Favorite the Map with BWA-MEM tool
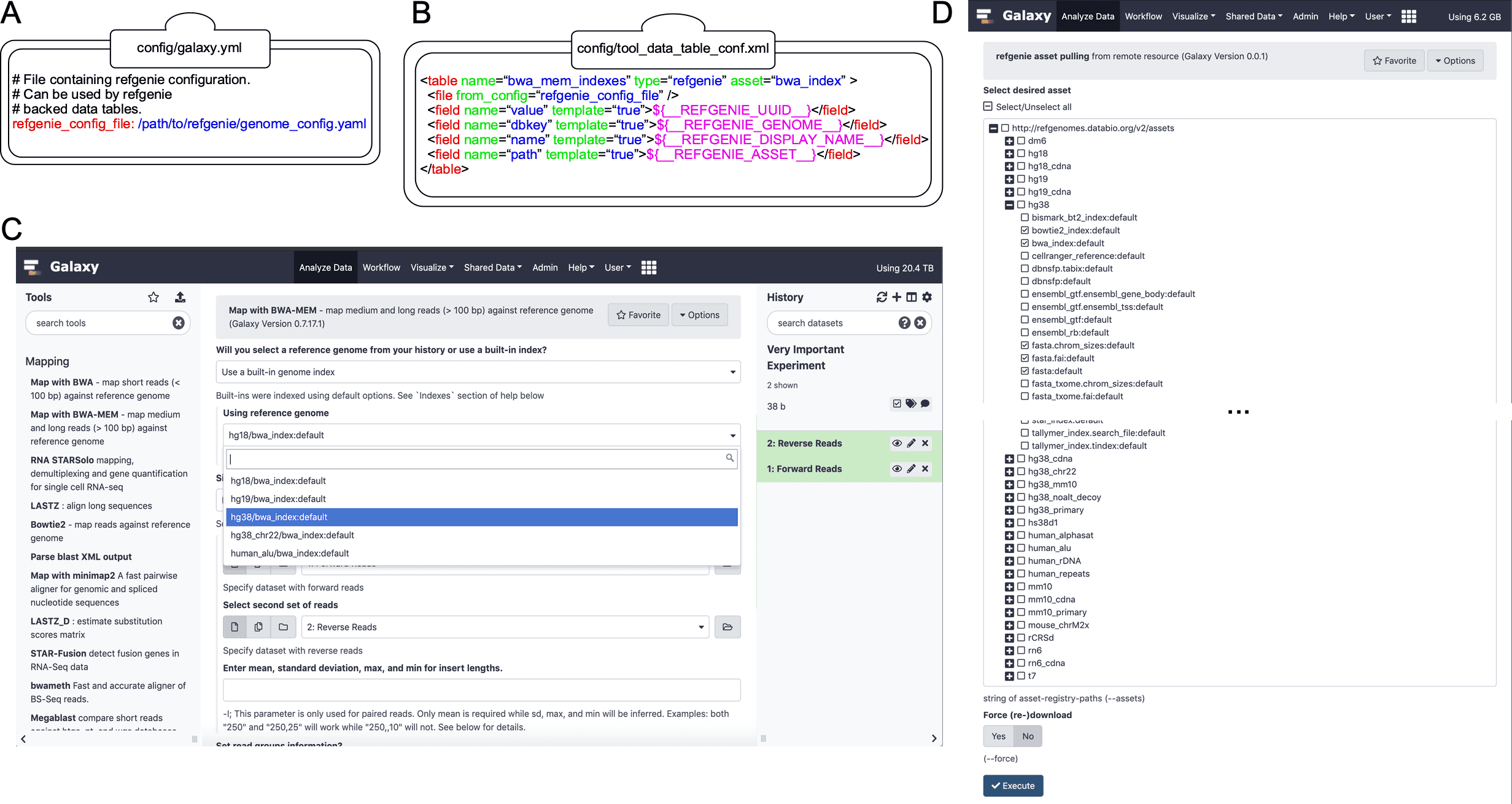 (638, 315)
